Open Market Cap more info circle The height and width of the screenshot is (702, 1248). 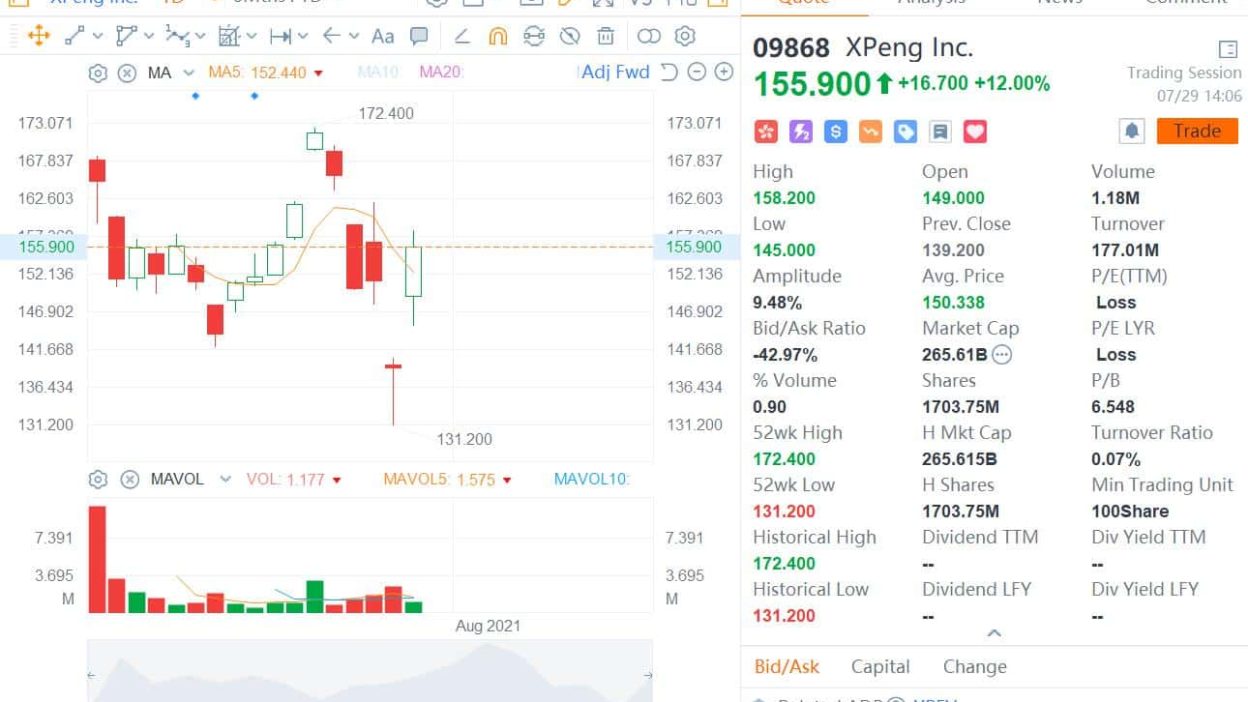1001,354
